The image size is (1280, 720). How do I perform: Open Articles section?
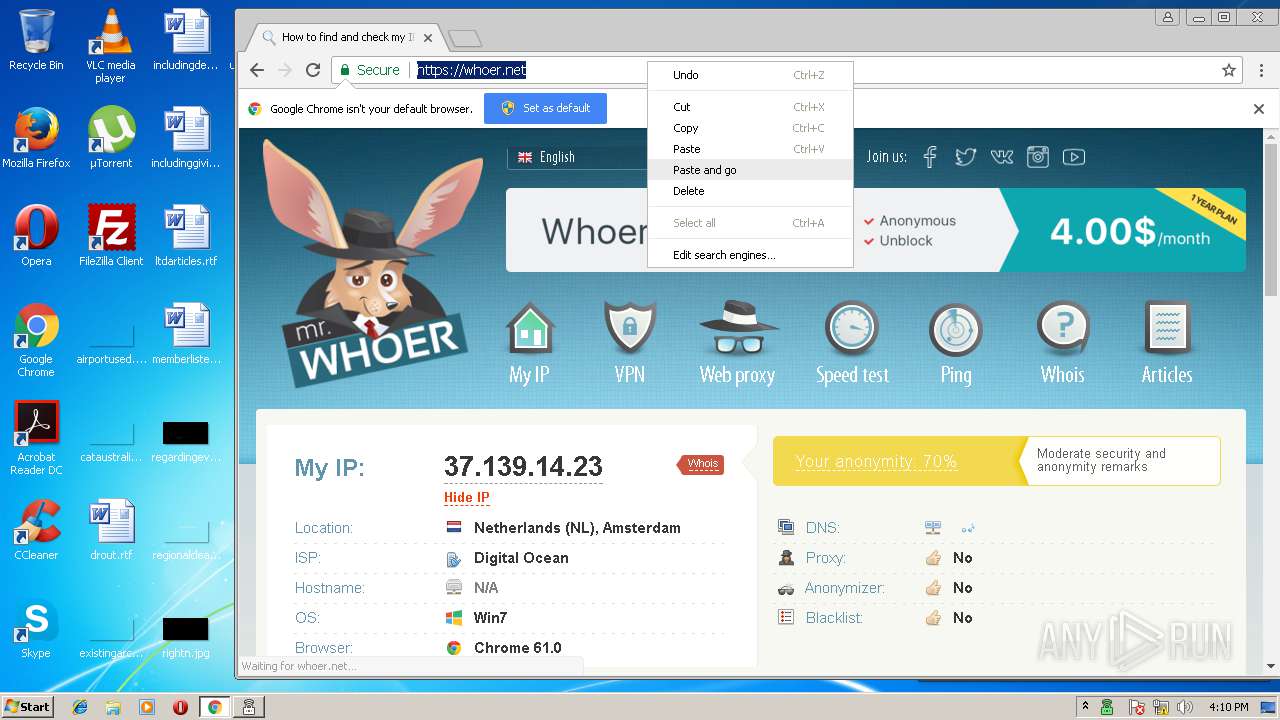tap(1167, 343)
